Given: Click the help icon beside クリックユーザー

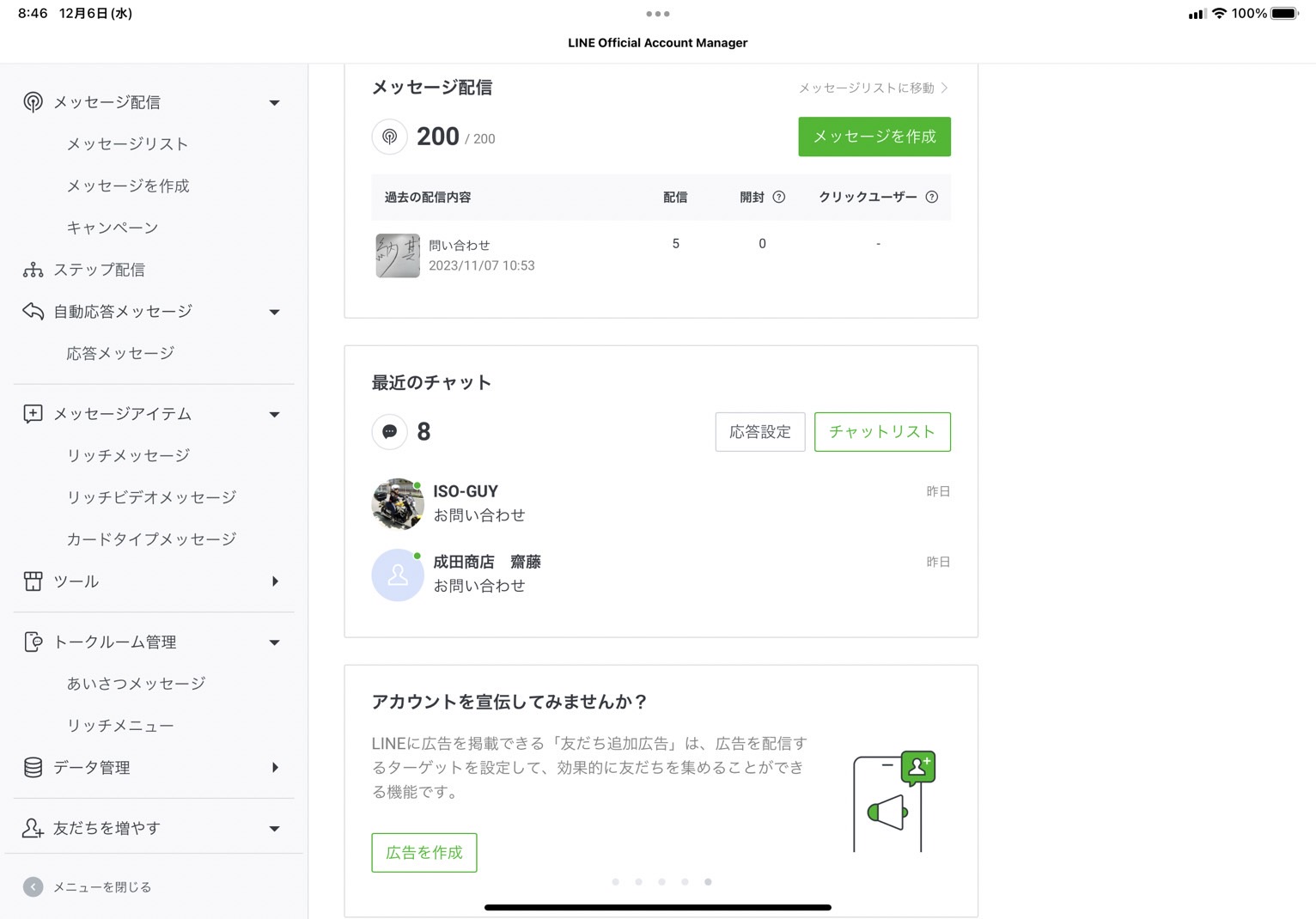Looking at the screenshot, I should [932, 197].
